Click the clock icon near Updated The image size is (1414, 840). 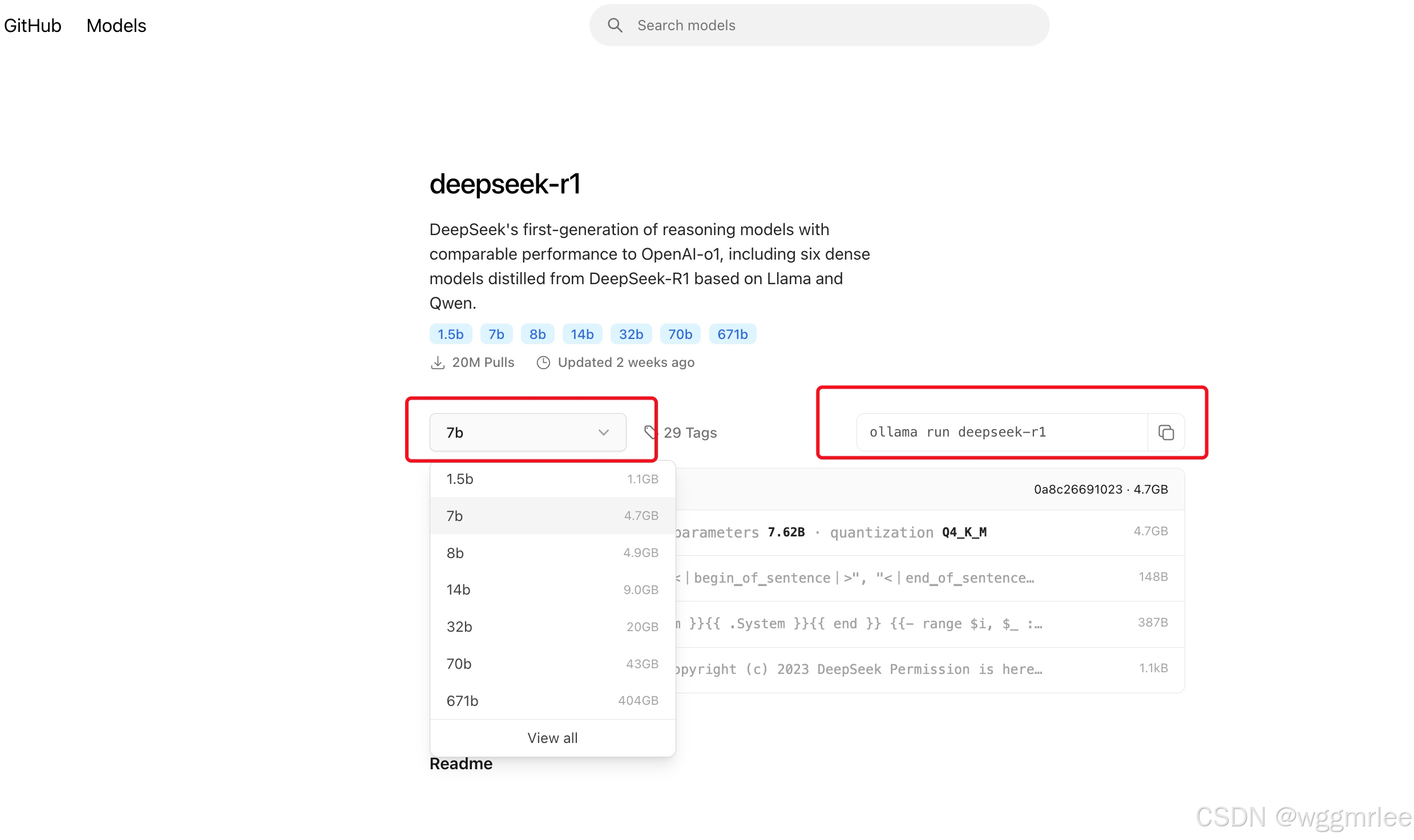click(543, 363)
